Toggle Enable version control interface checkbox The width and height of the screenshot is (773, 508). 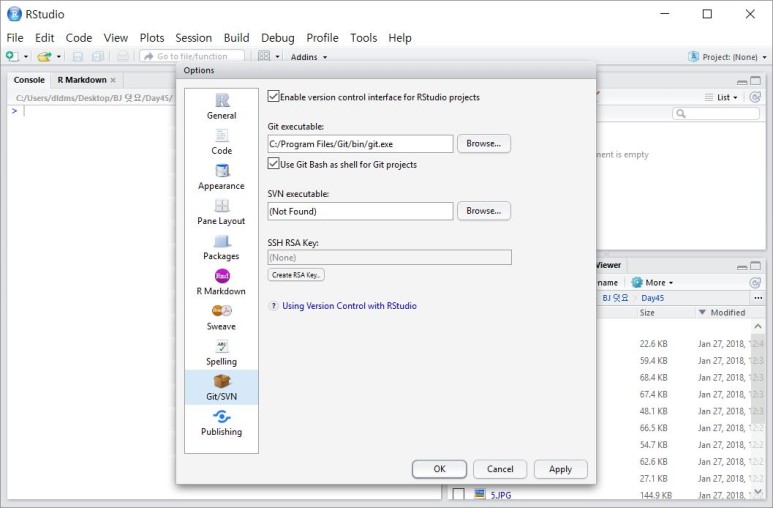coord(274,96)
